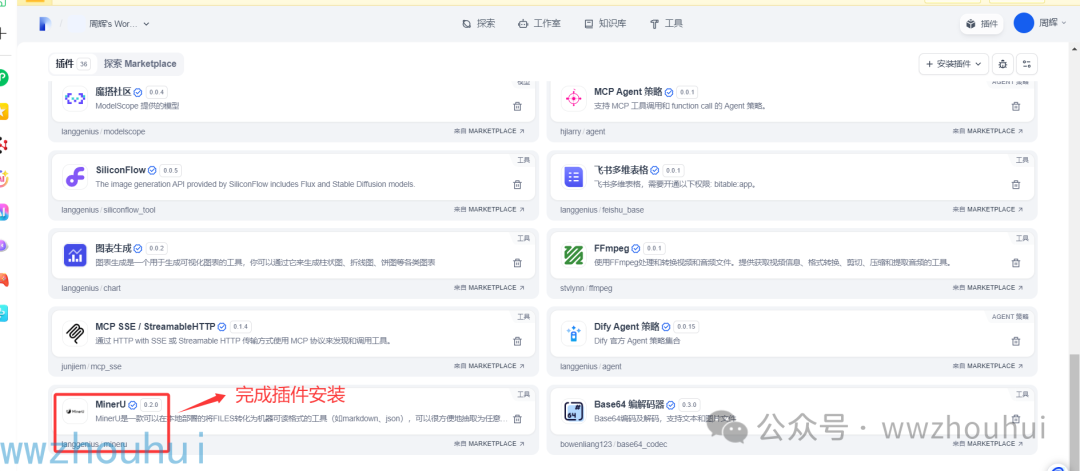Open base64_codec marketplace link

click(987, 444)
